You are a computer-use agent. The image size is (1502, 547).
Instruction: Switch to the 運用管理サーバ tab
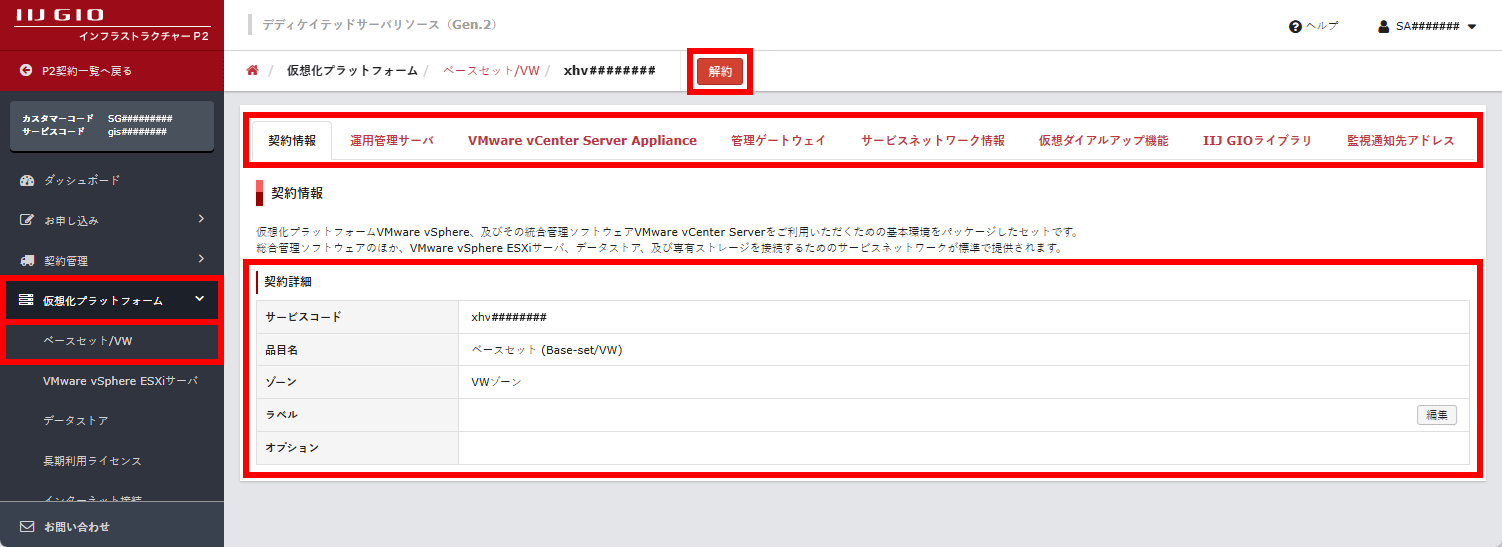click(392, 141)
